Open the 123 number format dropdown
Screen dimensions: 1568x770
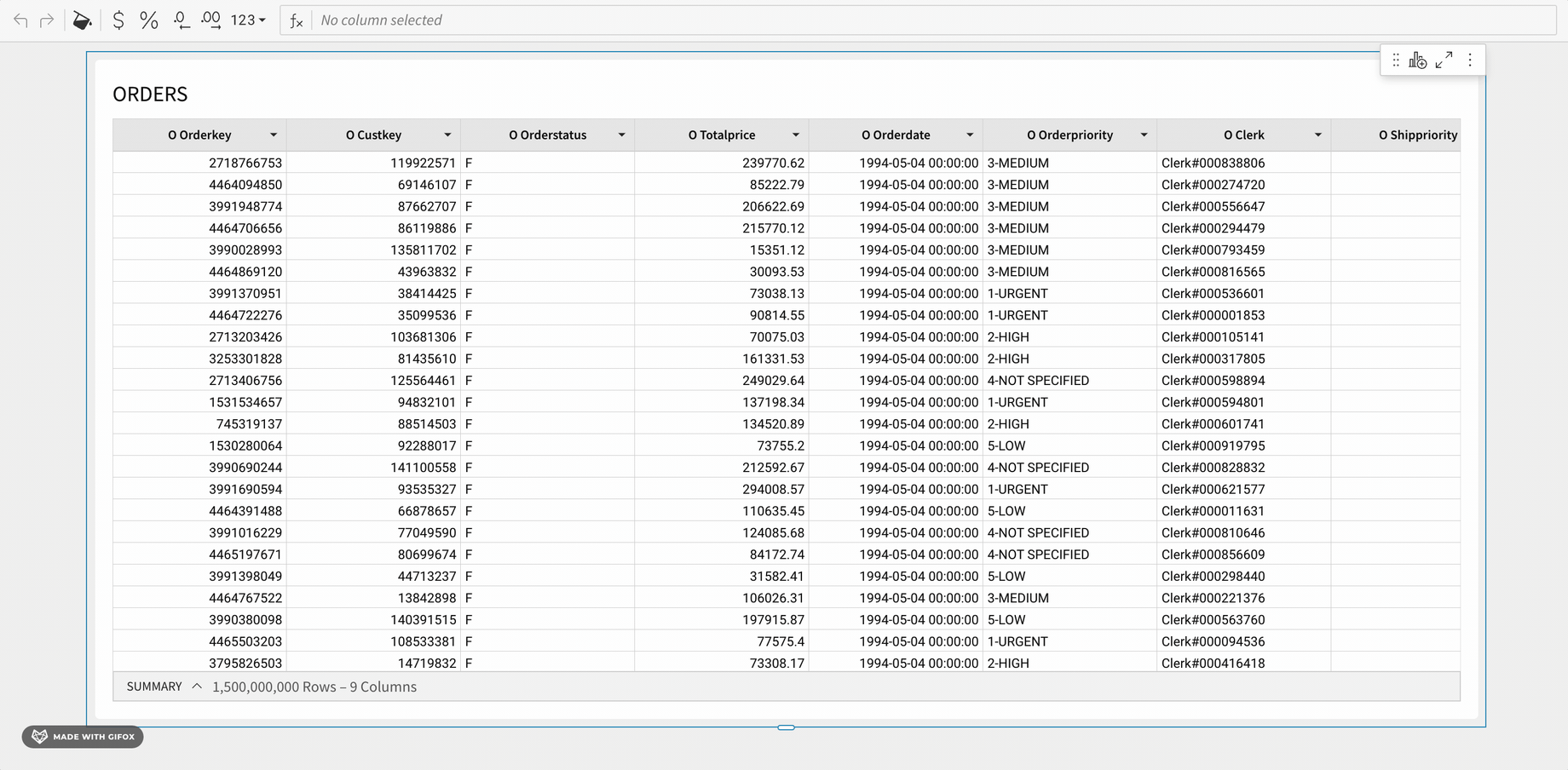248,20
